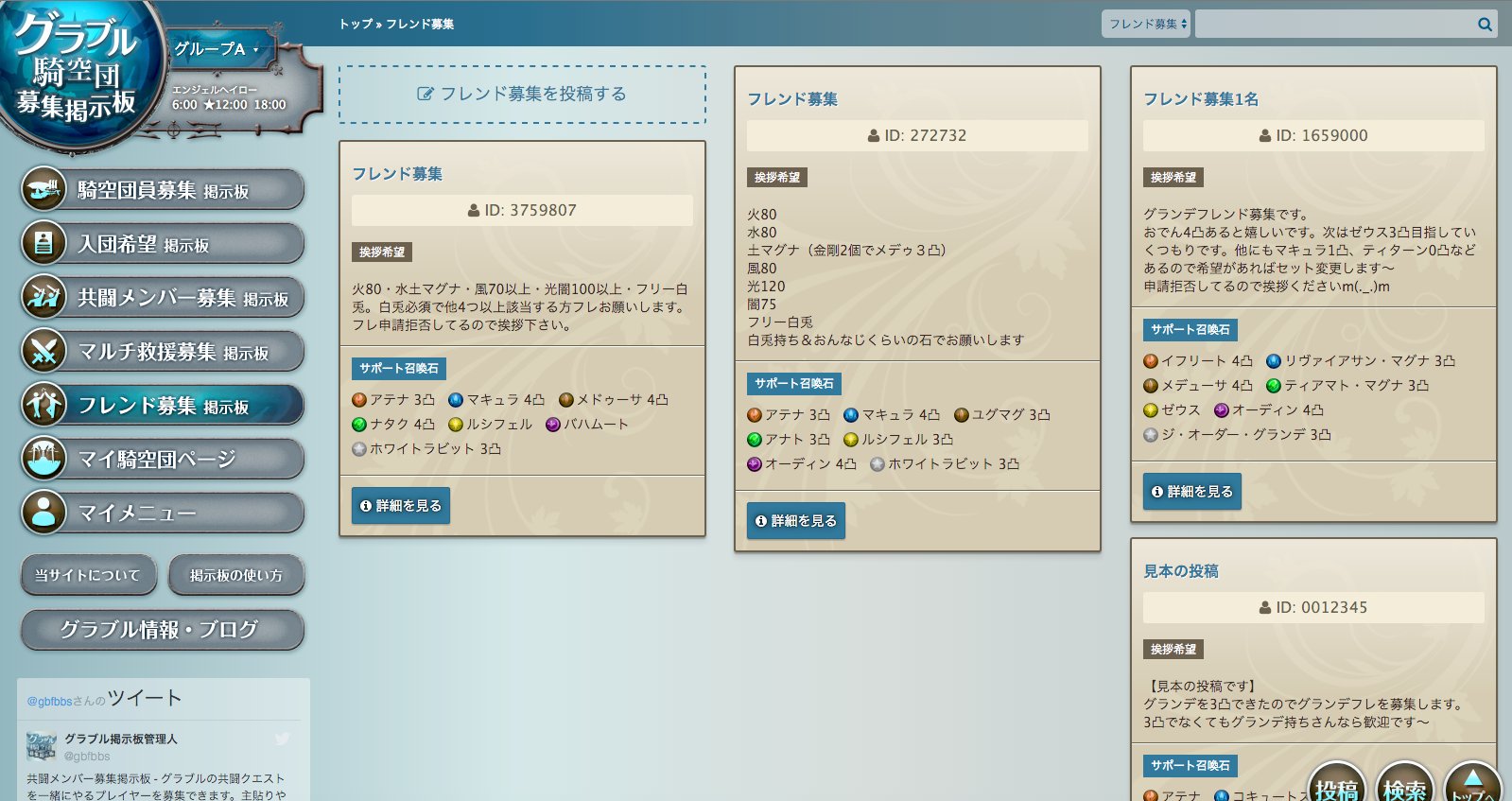Image resolution: width=1512 pixels, height=801 pixels.
Task: Click ID: 1659000 field
Action: point(1313,135)
